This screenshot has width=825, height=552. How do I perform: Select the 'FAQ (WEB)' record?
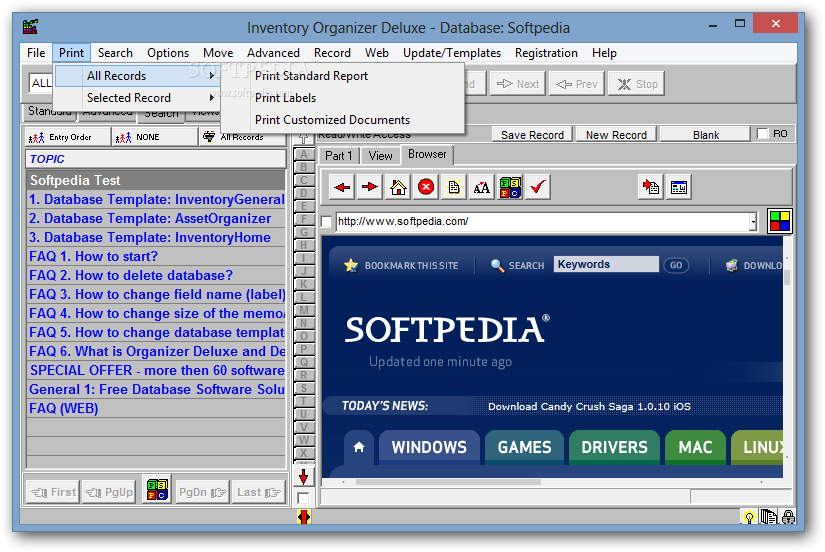click(156, 408)
